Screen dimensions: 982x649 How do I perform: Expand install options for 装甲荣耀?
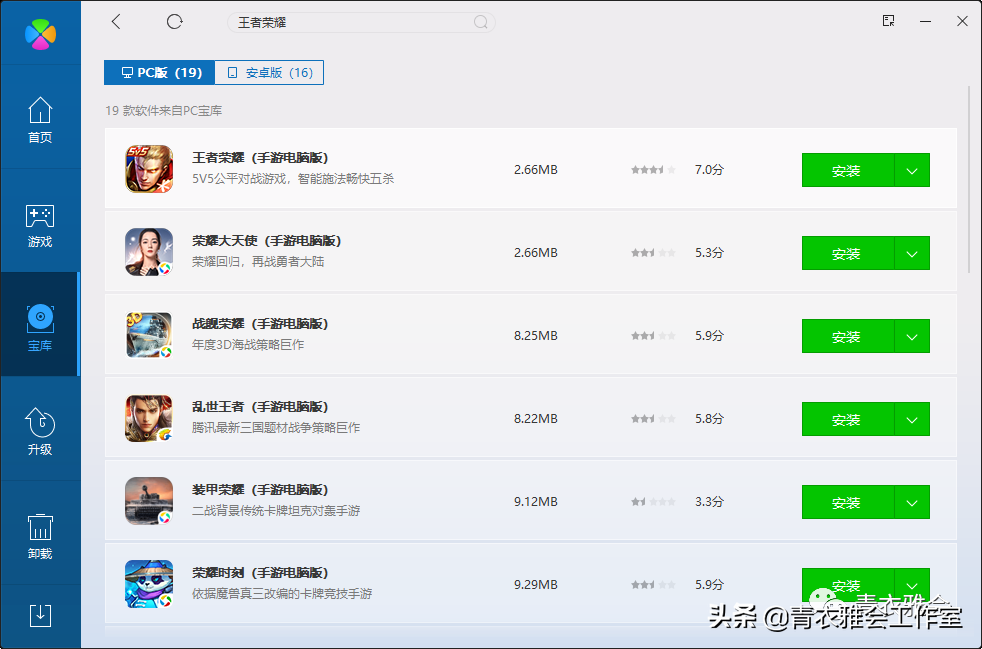(x=912, y=502)
